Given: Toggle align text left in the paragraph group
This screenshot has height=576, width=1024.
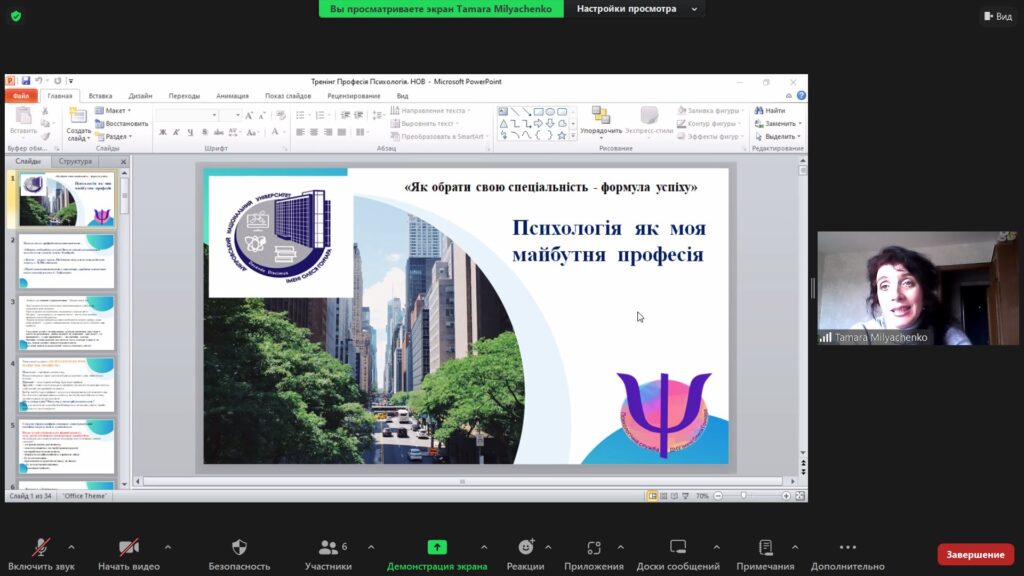Looking at the screenshot, I should [x=300, y=132].
